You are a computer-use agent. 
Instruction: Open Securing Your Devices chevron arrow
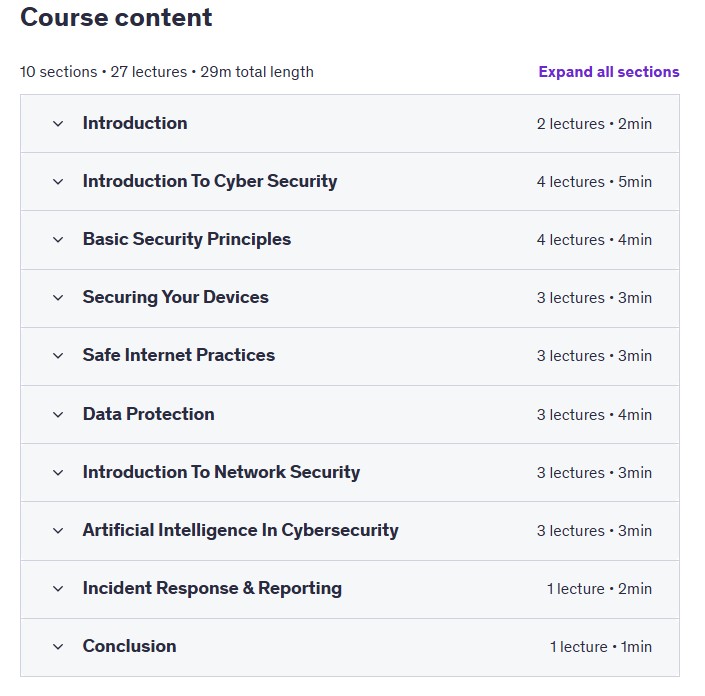click(x=58, y=298)
